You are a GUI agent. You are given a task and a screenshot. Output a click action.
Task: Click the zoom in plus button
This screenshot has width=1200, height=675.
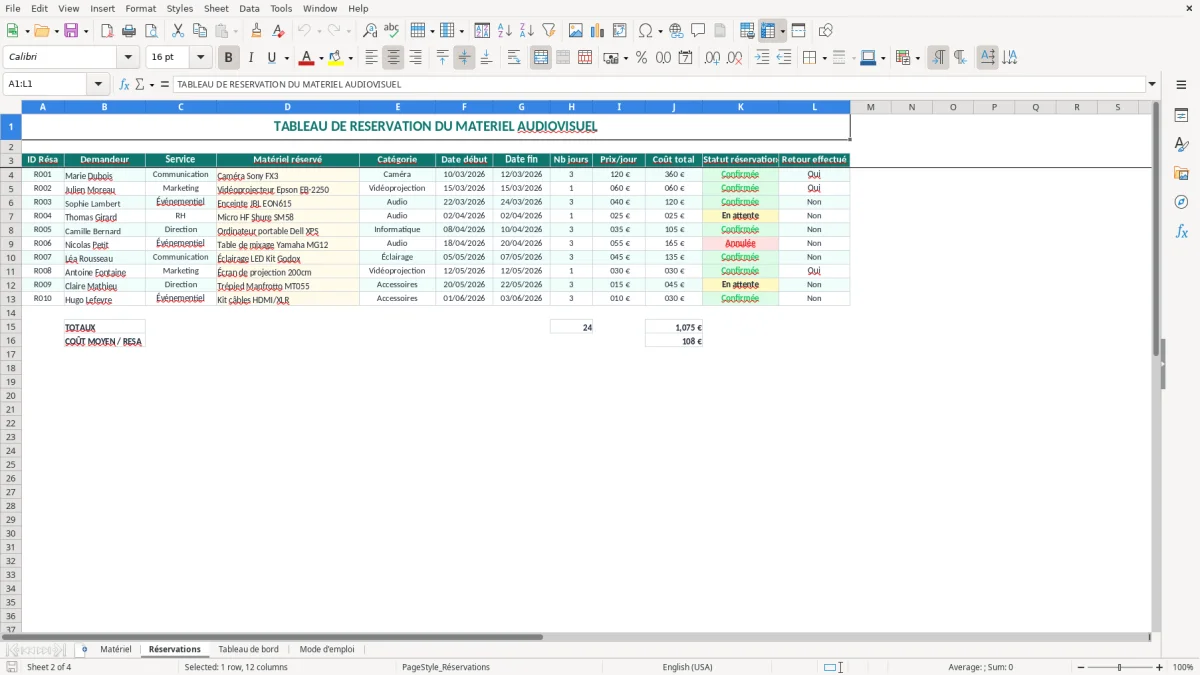pos(1160,667)
